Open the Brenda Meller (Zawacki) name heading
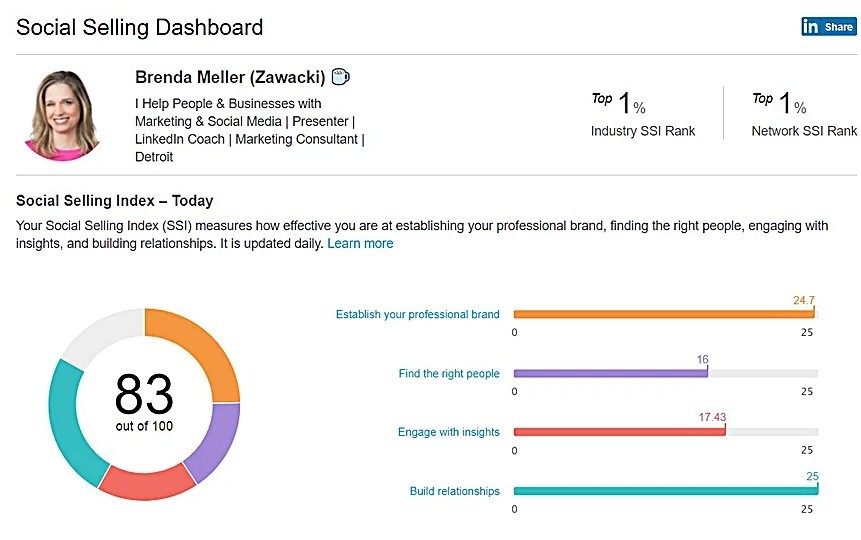 coord(230,77)
